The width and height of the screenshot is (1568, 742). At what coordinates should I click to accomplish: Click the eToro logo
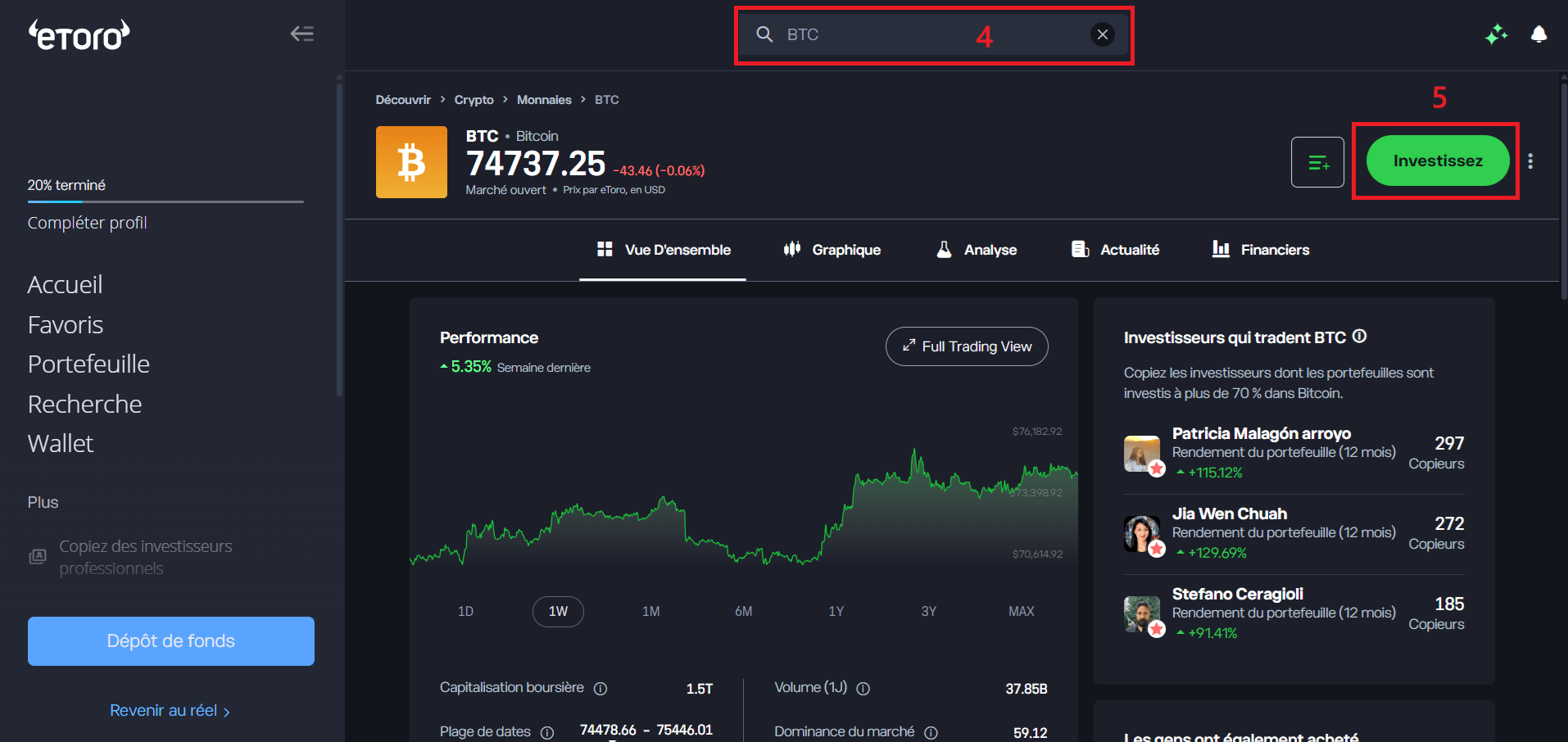tap(79, 34)
